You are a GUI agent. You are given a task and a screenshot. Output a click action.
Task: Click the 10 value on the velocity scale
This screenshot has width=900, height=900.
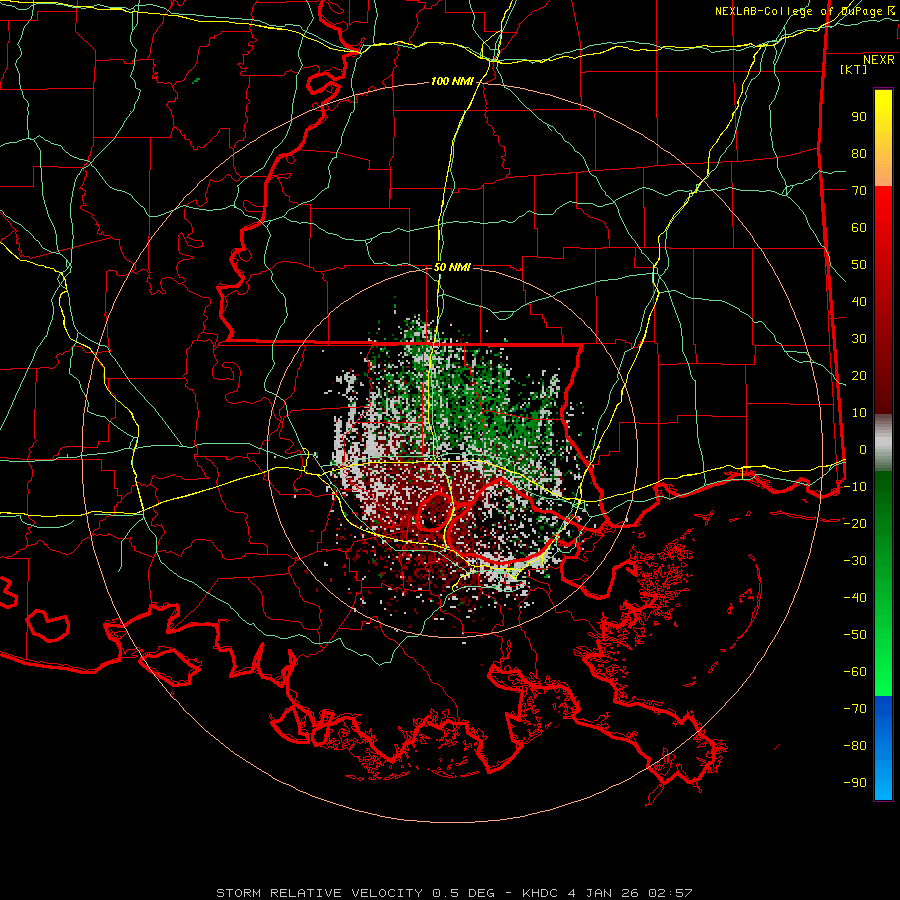coord(859,413)
